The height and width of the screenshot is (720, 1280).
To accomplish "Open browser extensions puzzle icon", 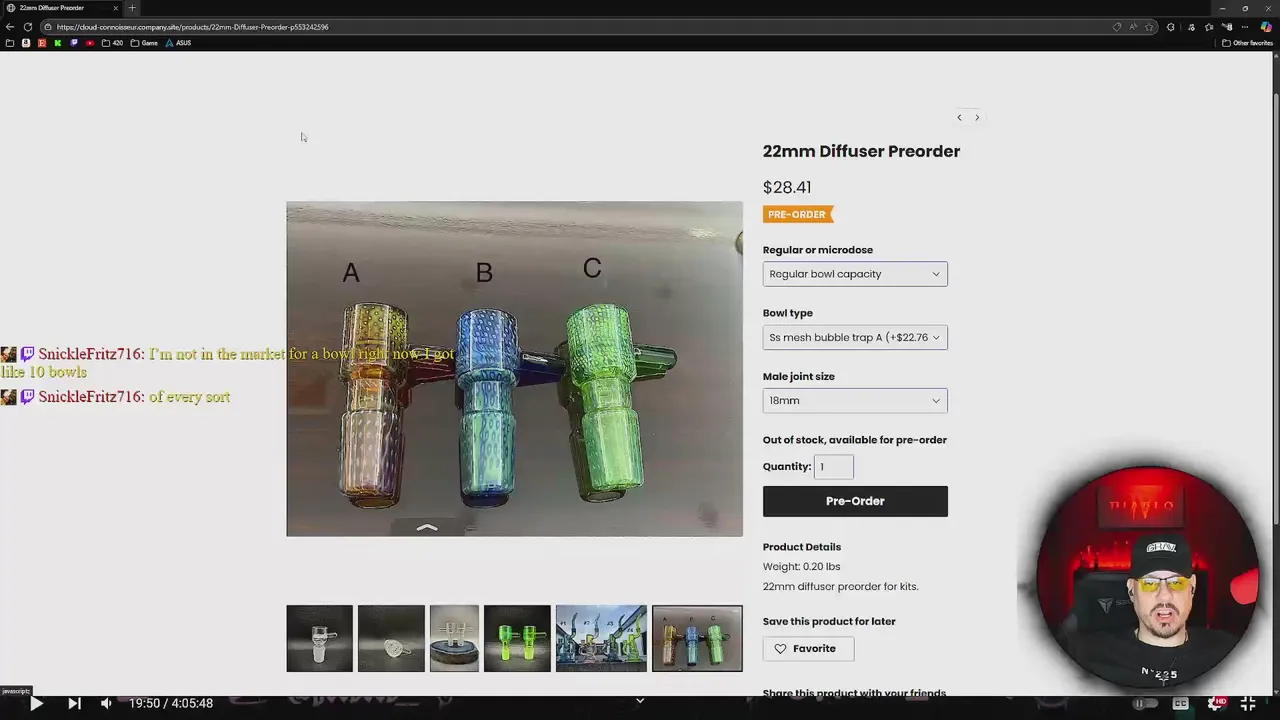I will click(x=1171, y=27).
